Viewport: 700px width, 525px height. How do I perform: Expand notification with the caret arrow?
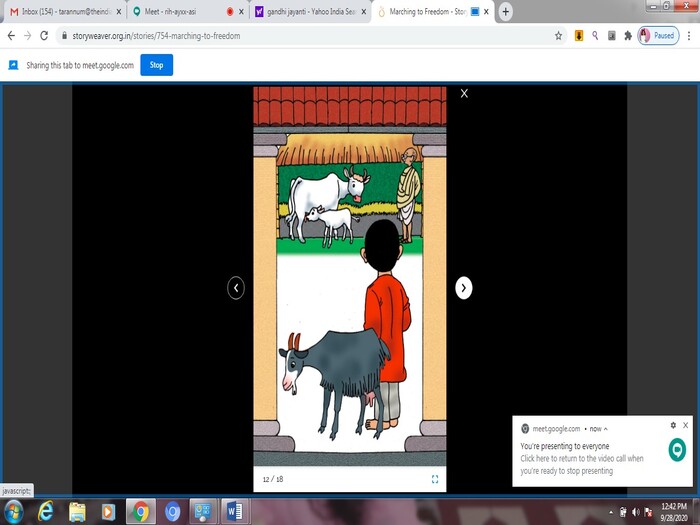pos(606,429)
